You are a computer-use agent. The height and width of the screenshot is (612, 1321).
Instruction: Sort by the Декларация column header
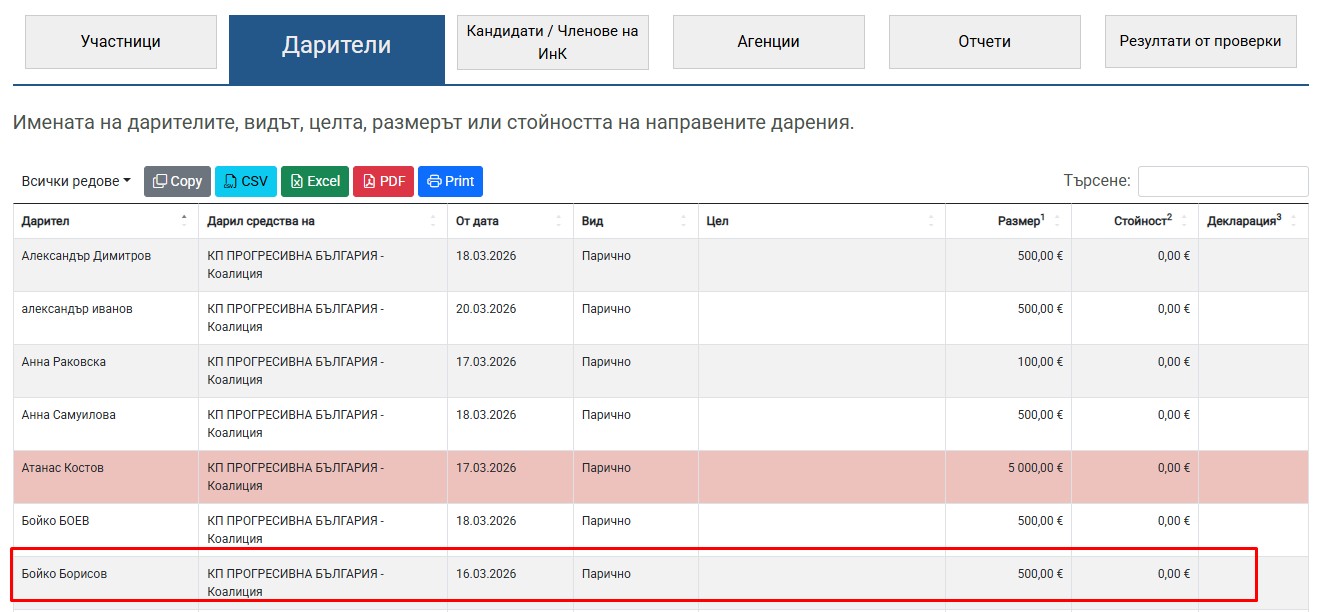tap(1252, 221)
